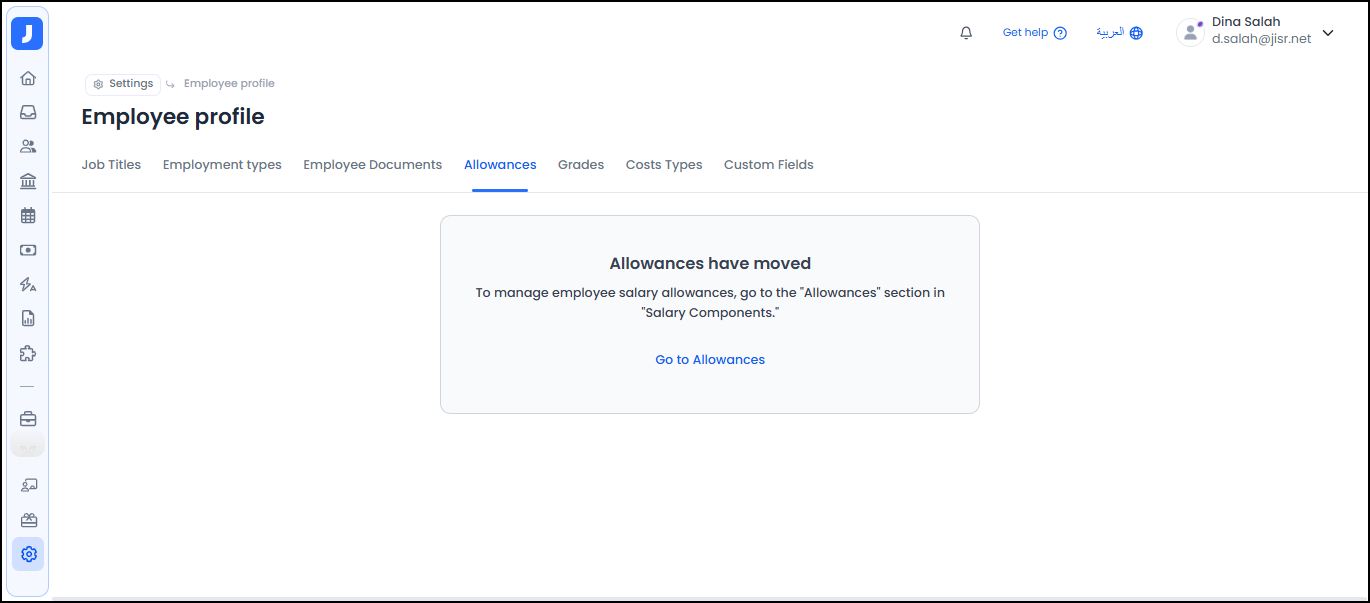The image size is (1370, 603).
Task: Click the Go to Allowances link
Action: click(710, 359)
